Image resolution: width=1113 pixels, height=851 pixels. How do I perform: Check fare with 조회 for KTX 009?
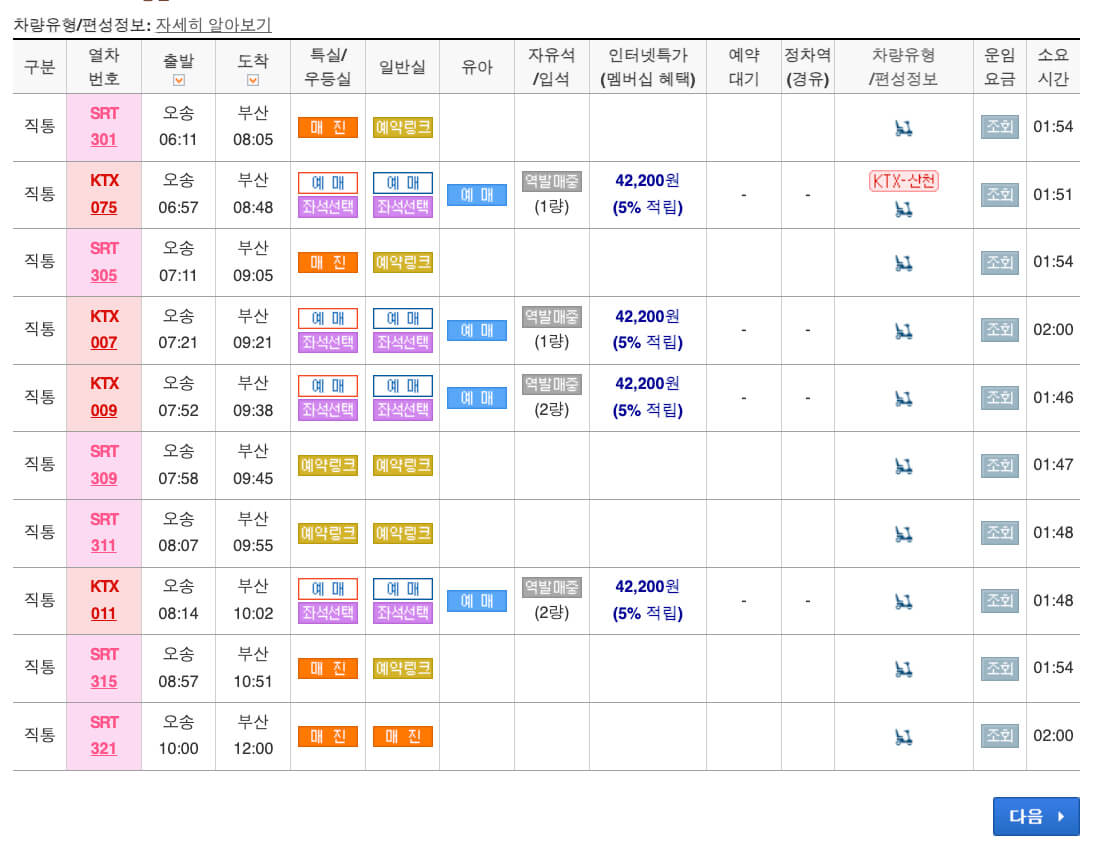point(999,397)
